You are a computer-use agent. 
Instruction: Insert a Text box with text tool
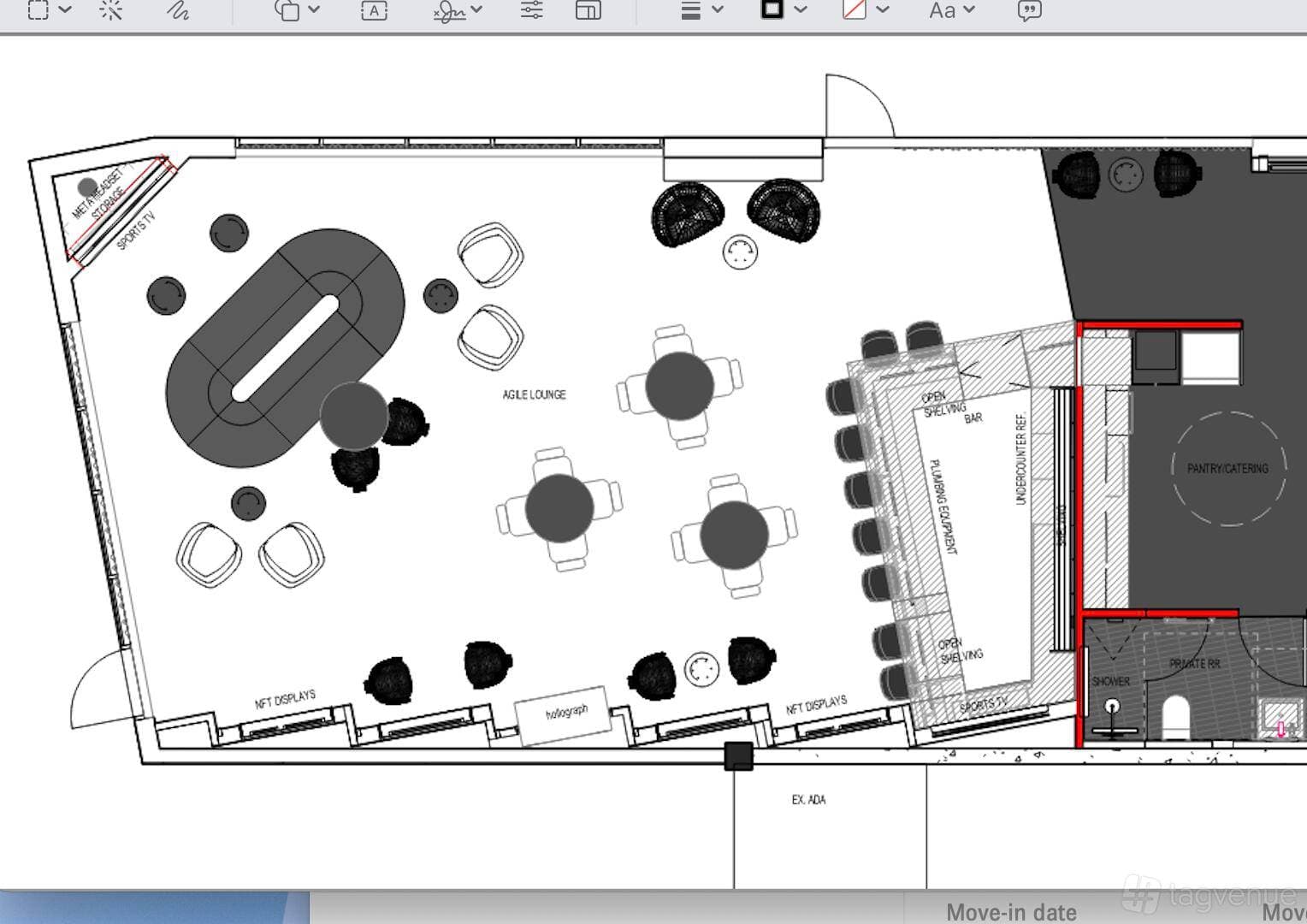point(374,10)
